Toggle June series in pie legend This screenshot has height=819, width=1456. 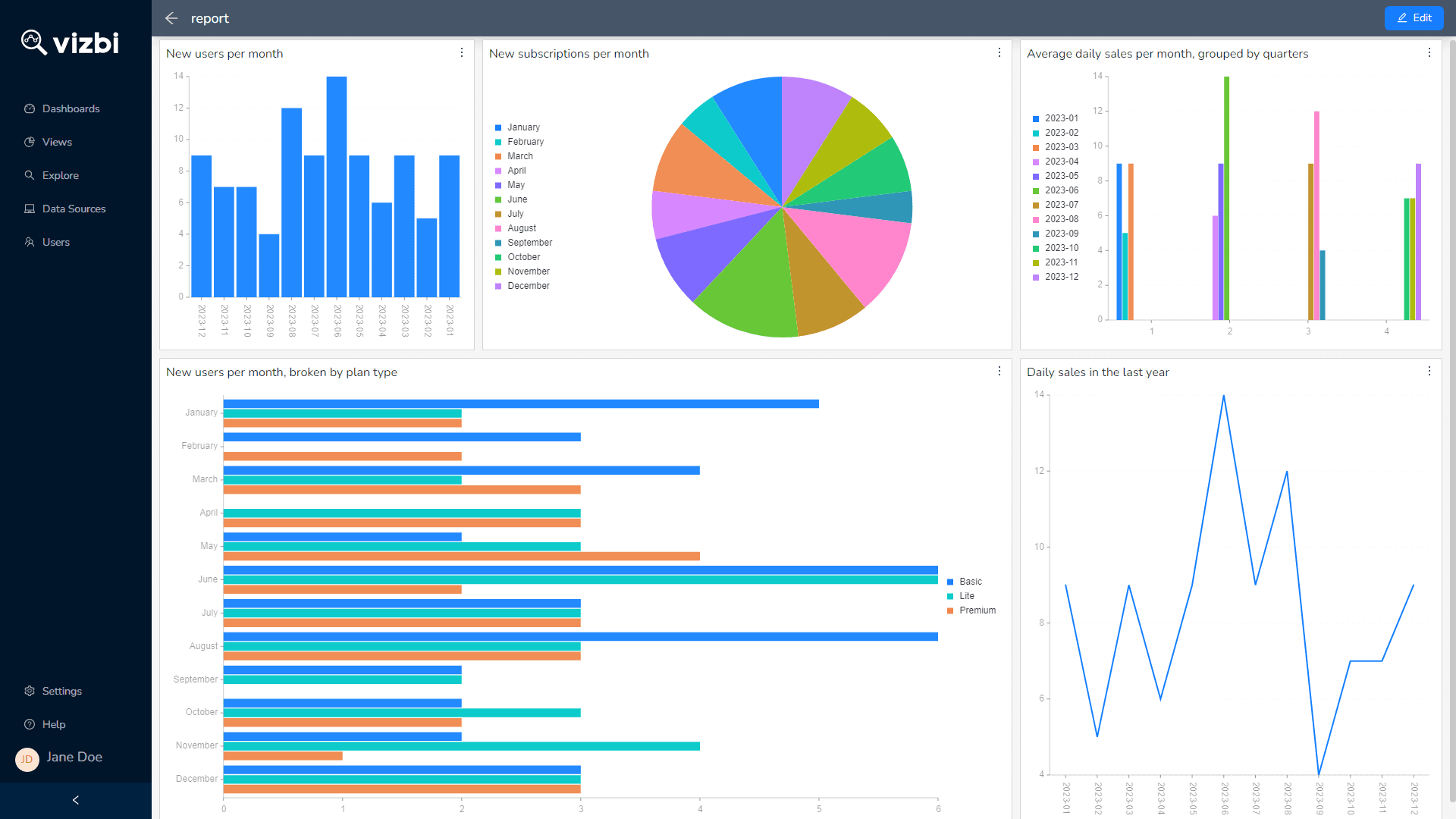click(511, 199)
